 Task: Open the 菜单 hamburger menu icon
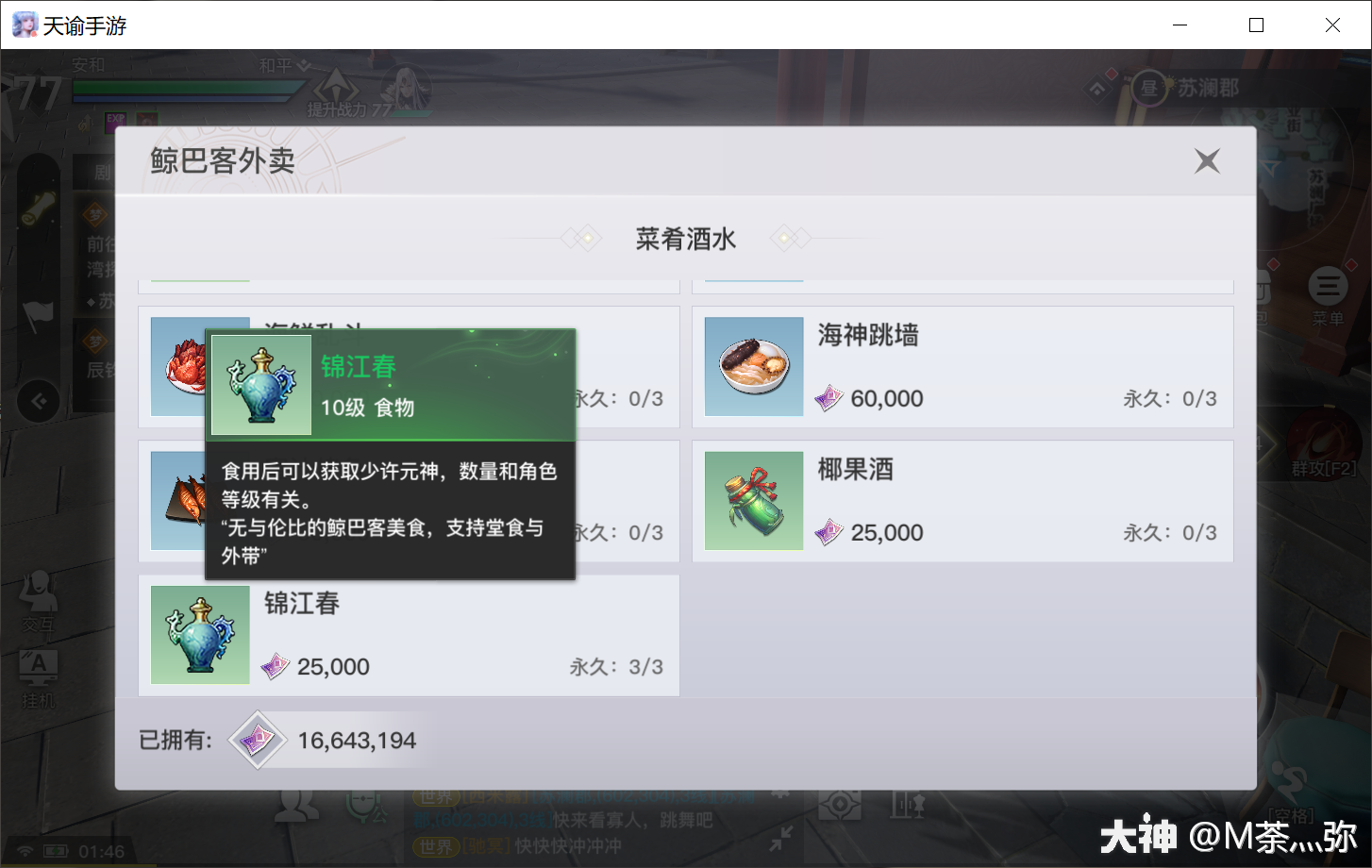1328,286
